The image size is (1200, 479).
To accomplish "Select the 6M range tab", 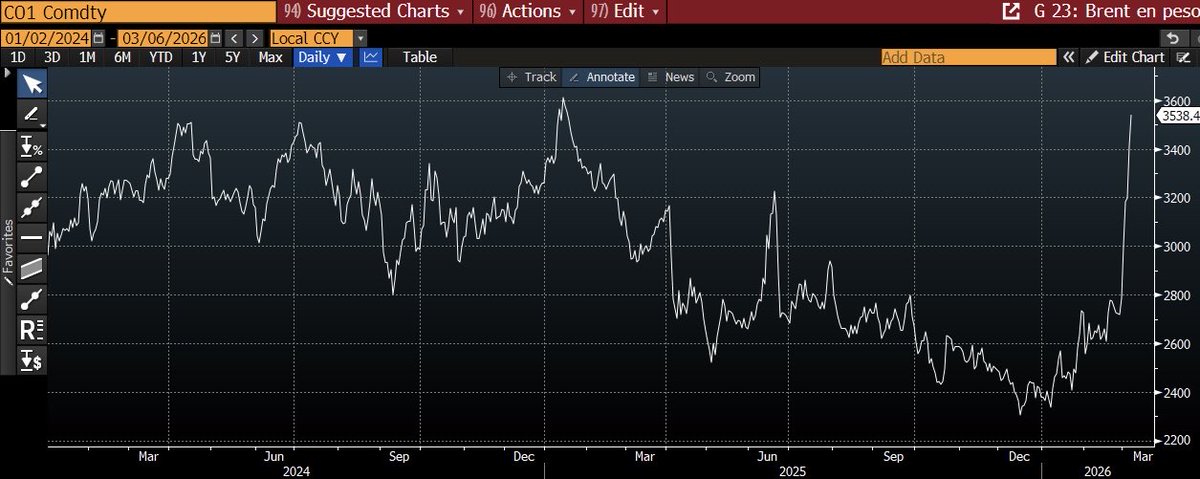I will (122, 57).
